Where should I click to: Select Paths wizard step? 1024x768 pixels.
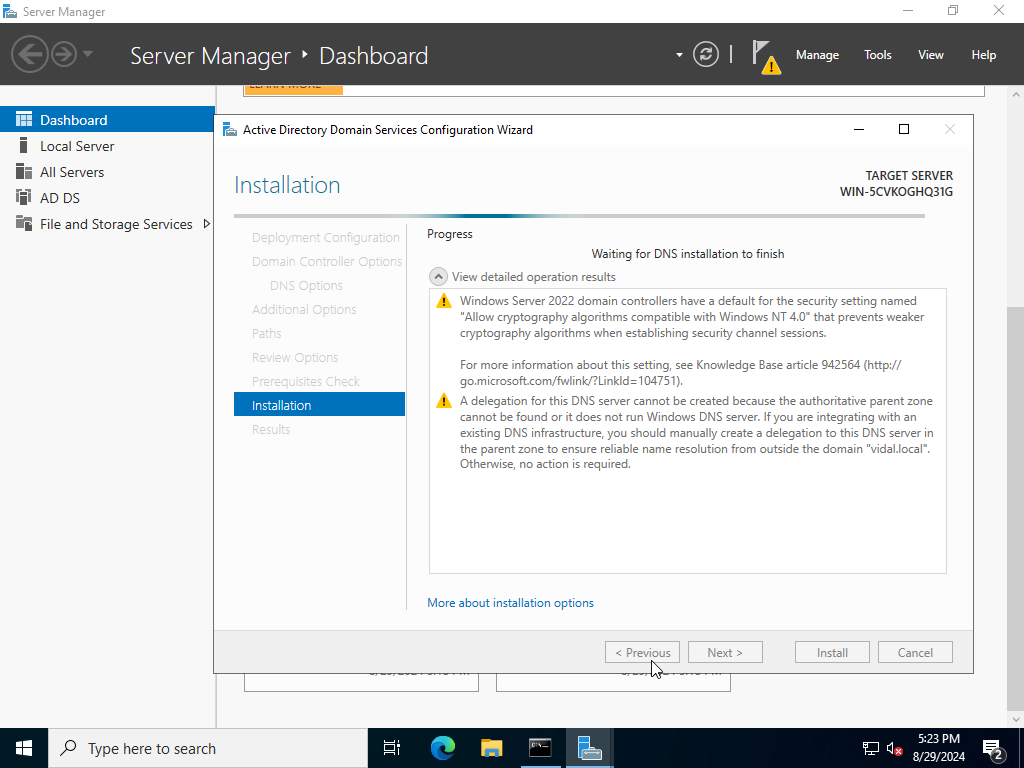(266, 333)
